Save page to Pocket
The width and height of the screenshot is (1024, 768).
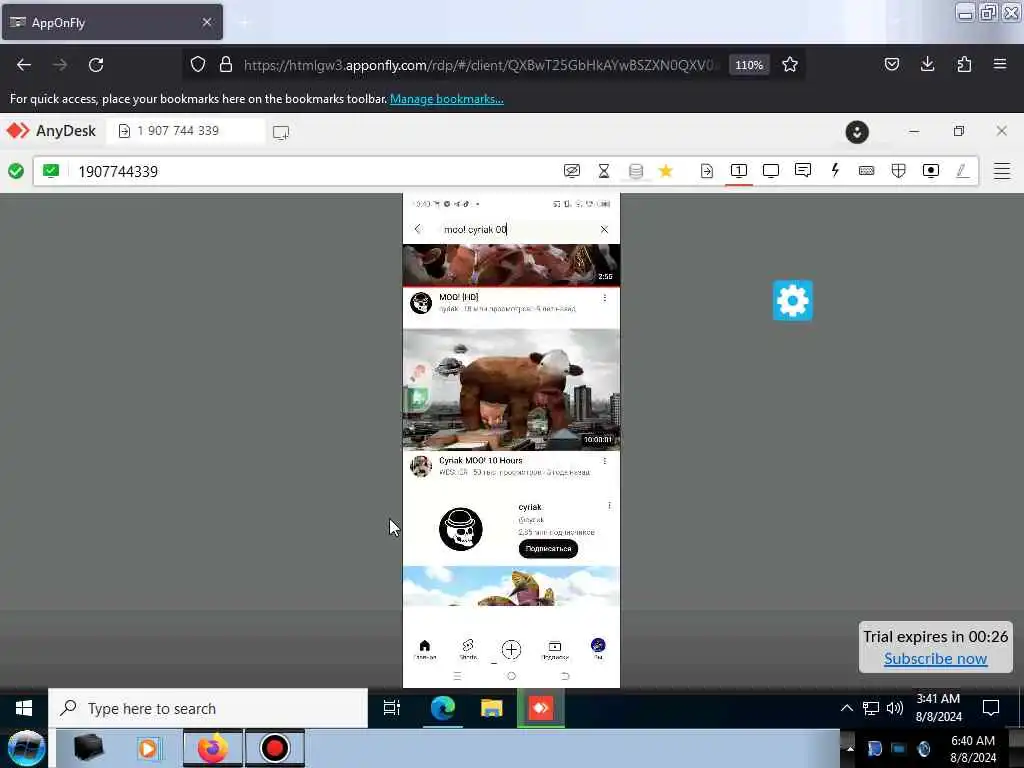[x=891, y=64]
